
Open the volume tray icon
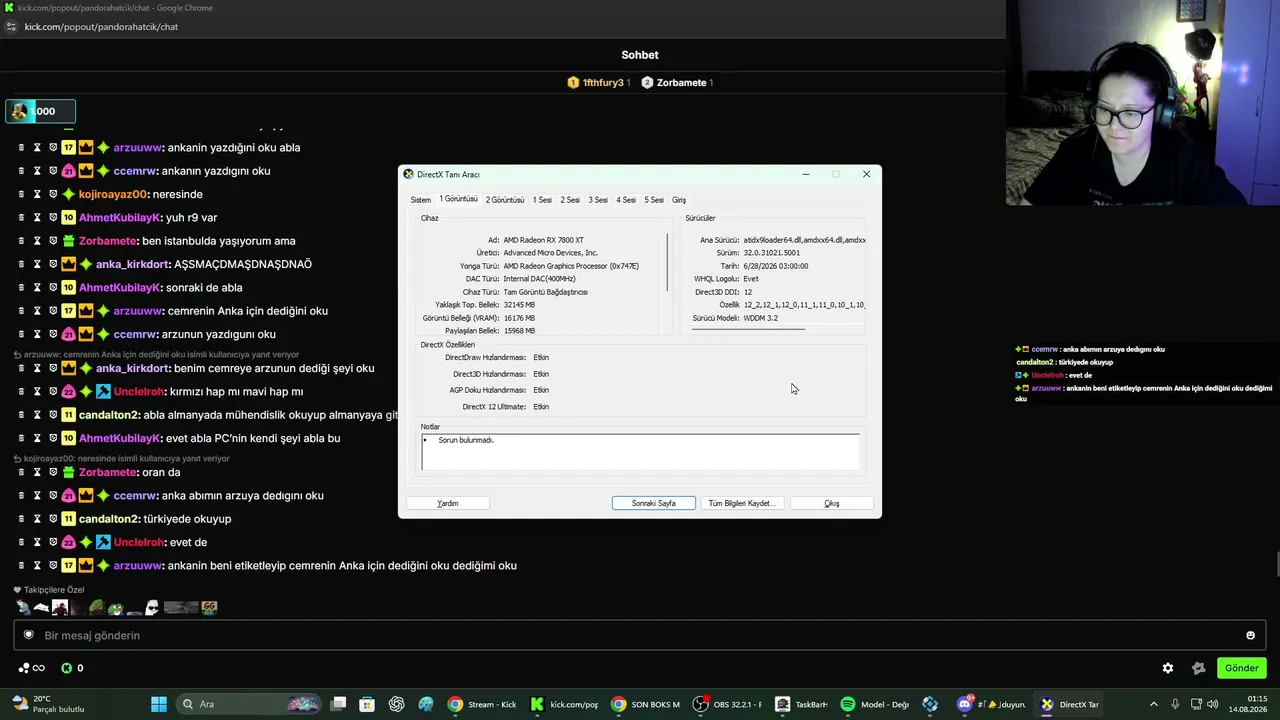(x=1215, y=704)
